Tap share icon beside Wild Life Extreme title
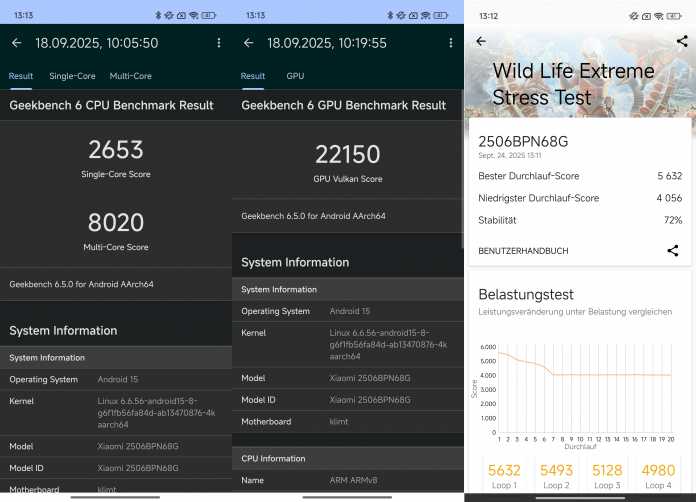Viewport: 696px width, 502px height. [x=682, y=41]
